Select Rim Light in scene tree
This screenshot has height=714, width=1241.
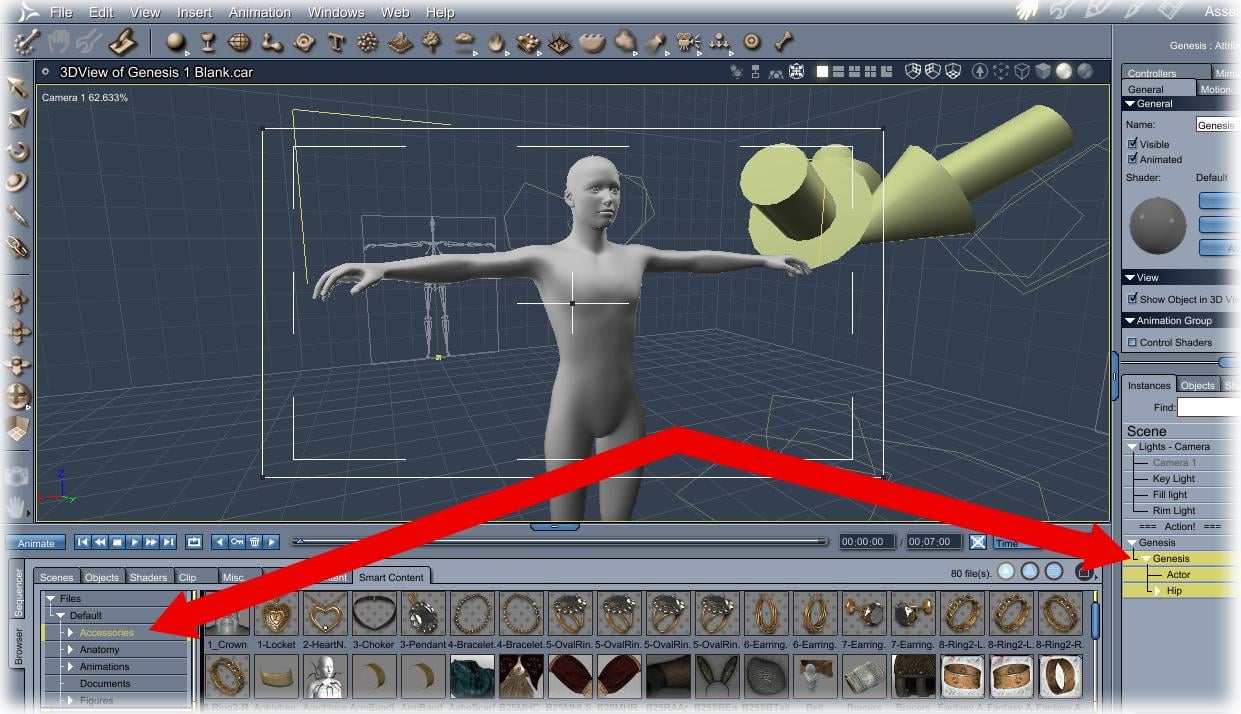[x=1174, y=511]
